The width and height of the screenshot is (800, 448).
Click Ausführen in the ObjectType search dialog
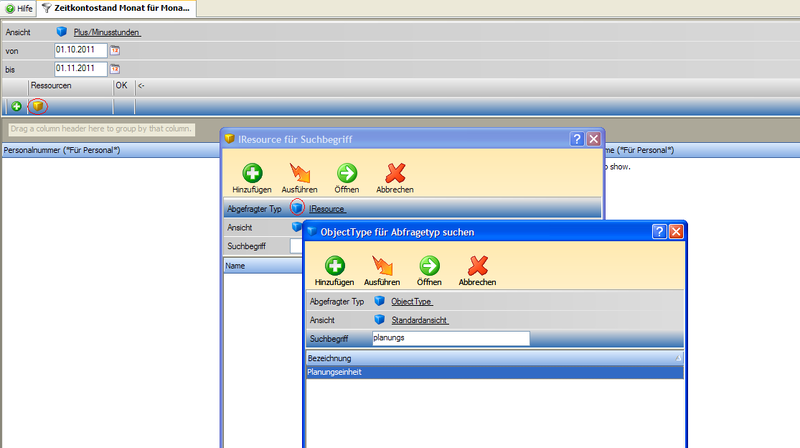click(385, 268)
